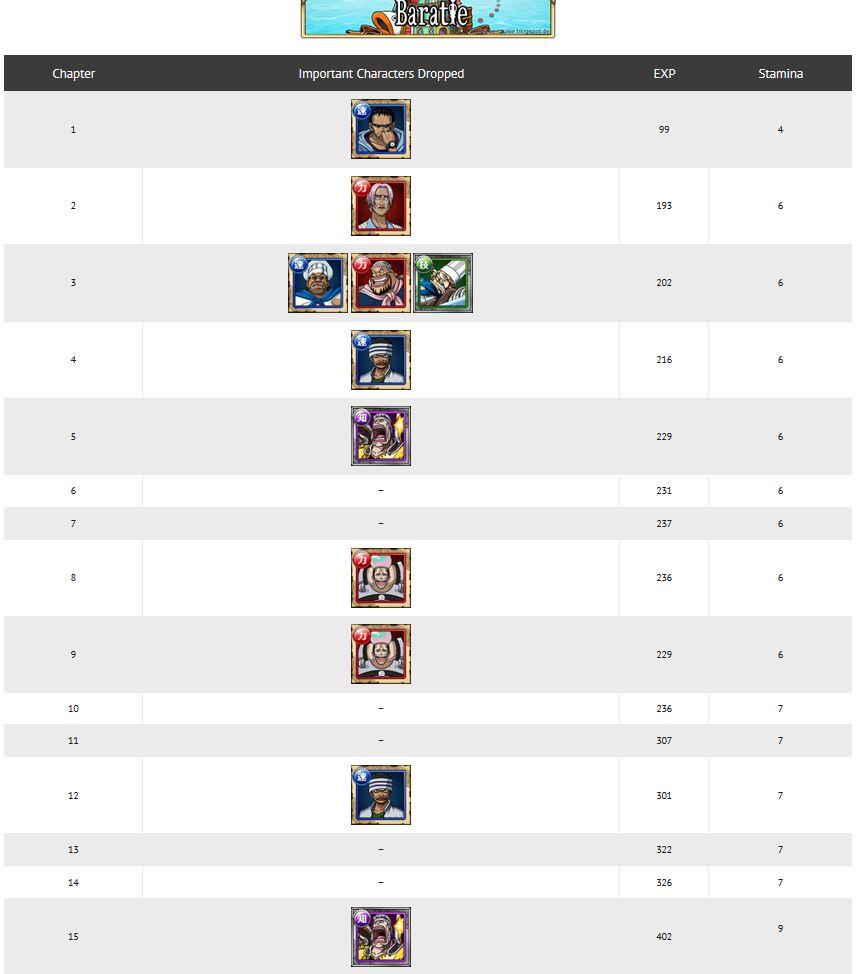The height and width of the screenshot is (974, 860).
Task: Select the red character icon in chapter 9
Action: (380, 654)
